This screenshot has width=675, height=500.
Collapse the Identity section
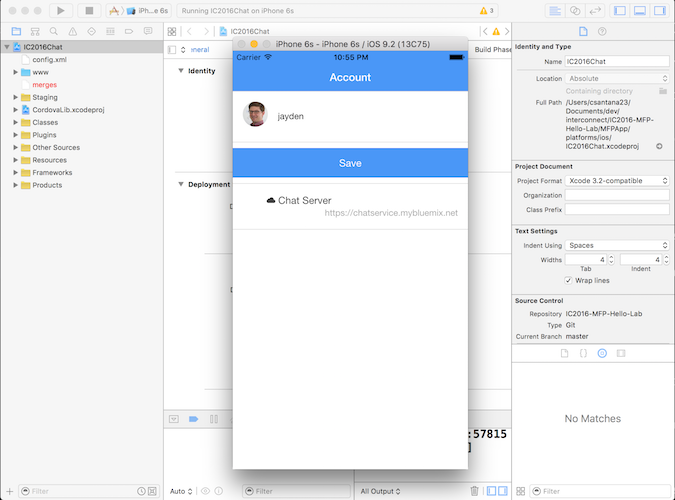[x=181, y=71]
